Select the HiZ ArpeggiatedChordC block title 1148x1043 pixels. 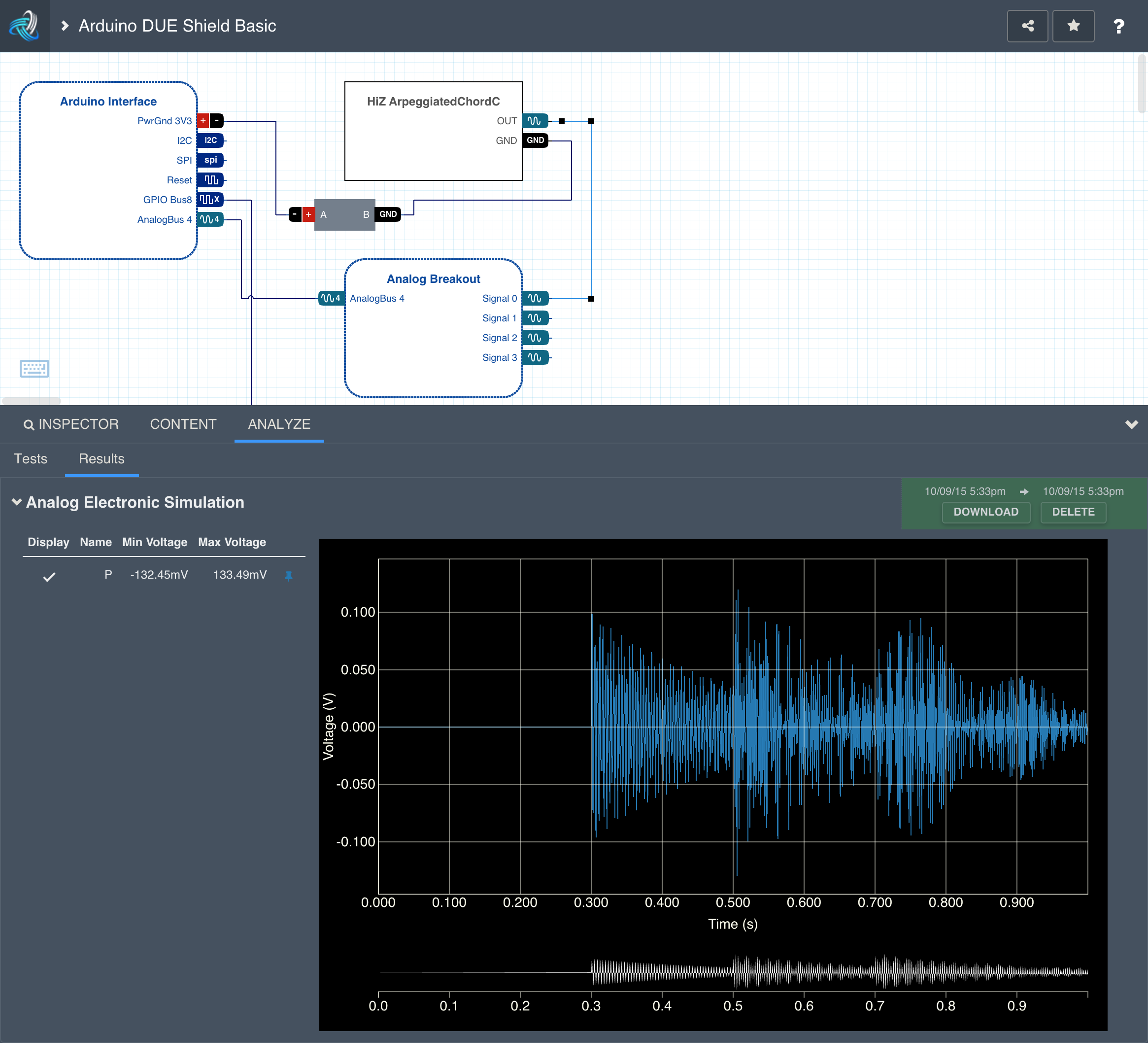[x=434, y=102]
